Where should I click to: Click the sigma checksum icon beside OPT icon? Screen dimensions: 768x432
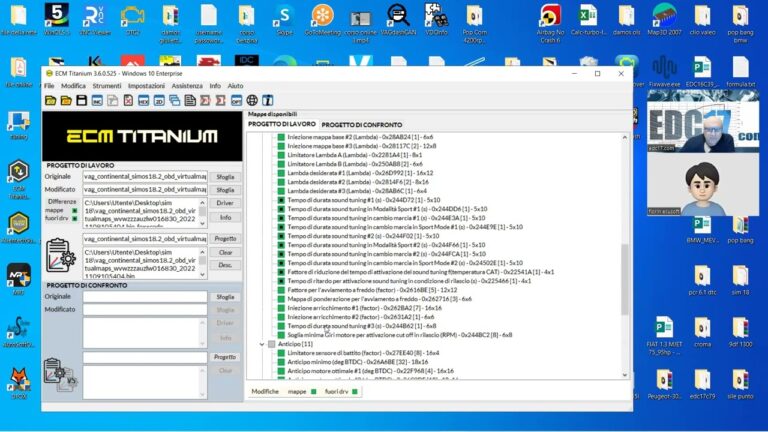[221, 100]
